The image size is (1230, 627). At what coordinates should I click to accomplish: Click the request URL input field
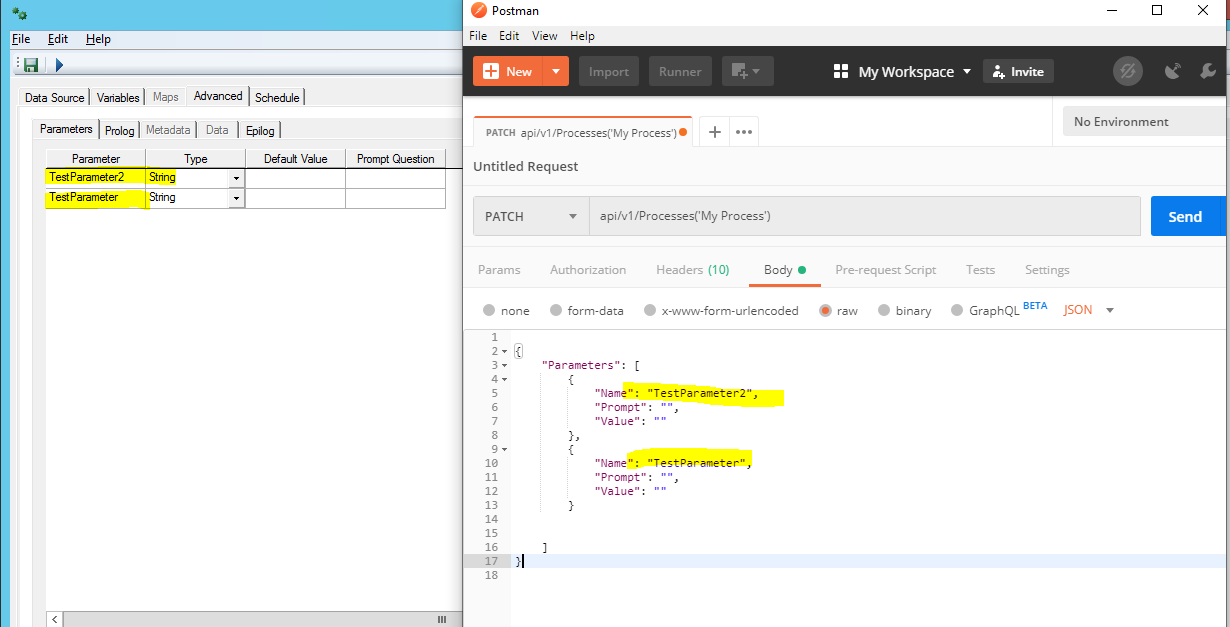865,216
